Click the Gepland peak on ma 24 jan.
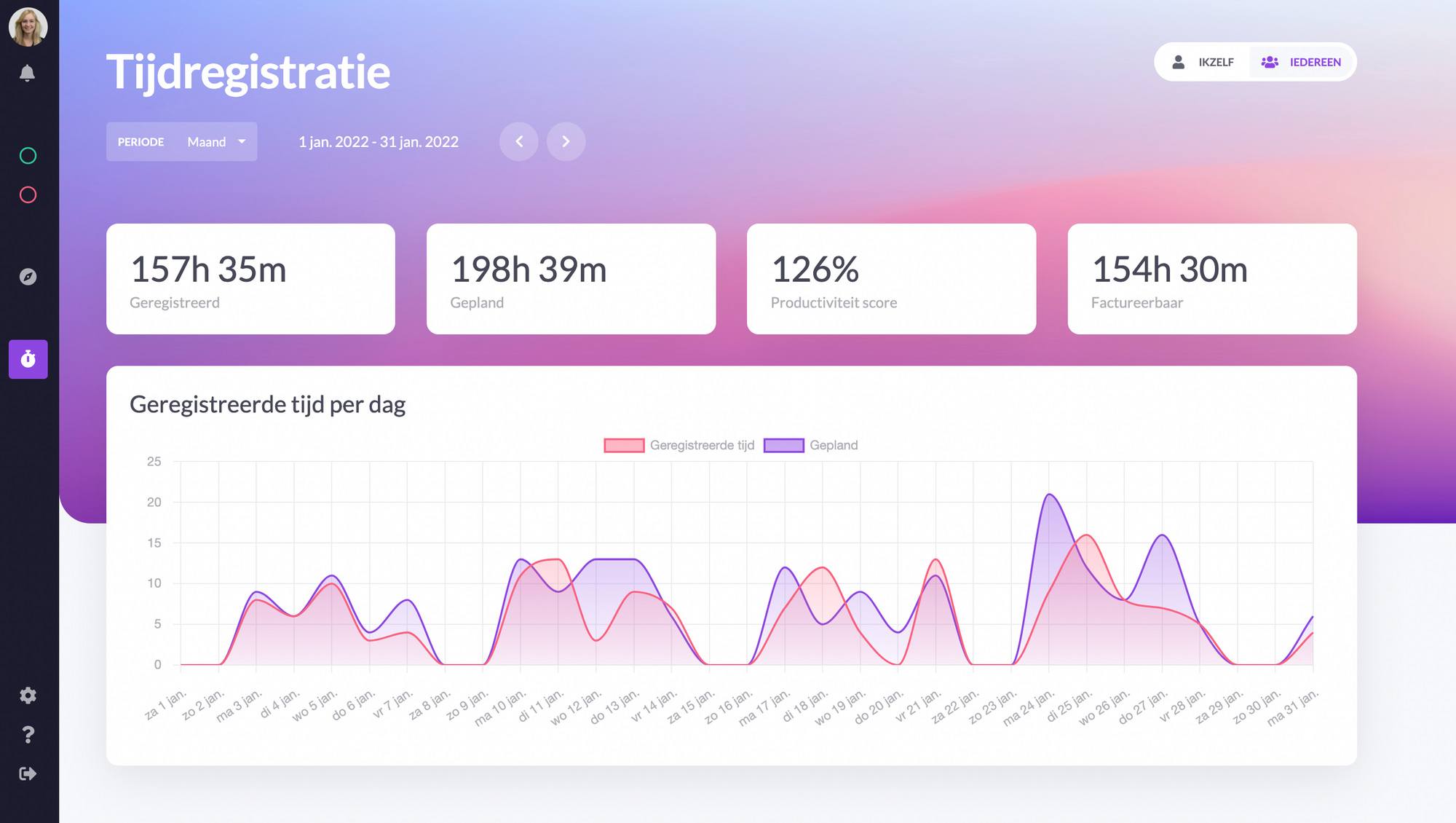 [1049, 495]
